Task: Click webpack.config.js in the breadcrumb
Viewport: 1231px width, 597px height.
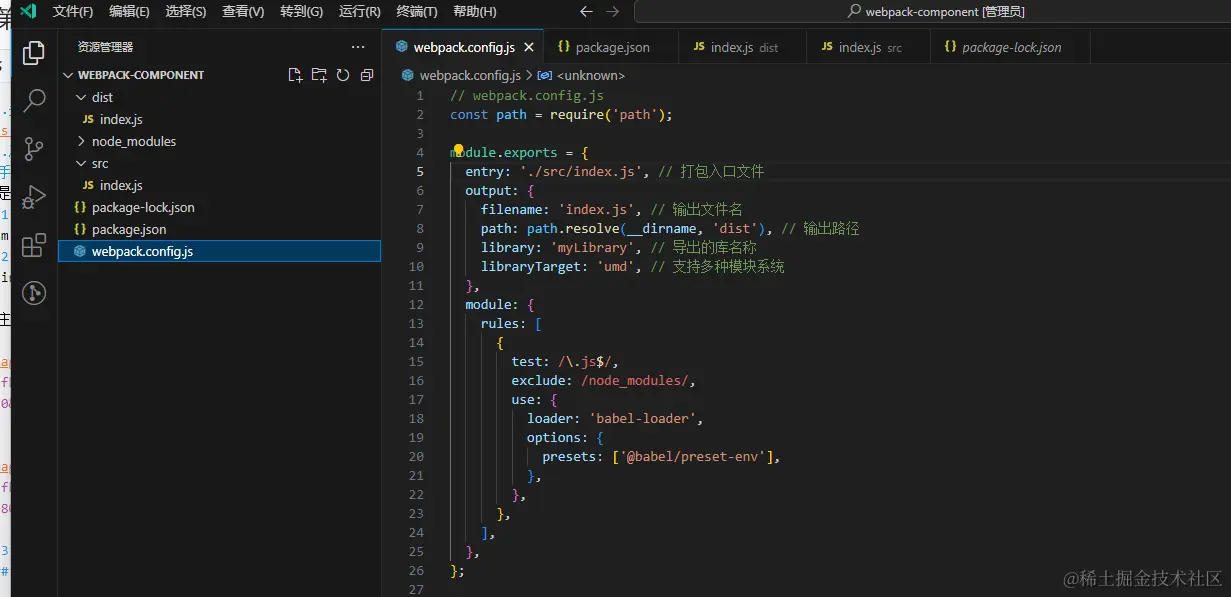Action: 469,75
